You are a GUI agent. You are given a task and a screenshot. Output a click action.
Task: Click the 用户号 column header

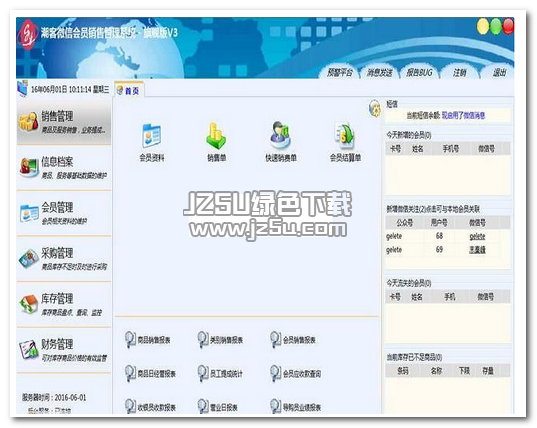439,223
